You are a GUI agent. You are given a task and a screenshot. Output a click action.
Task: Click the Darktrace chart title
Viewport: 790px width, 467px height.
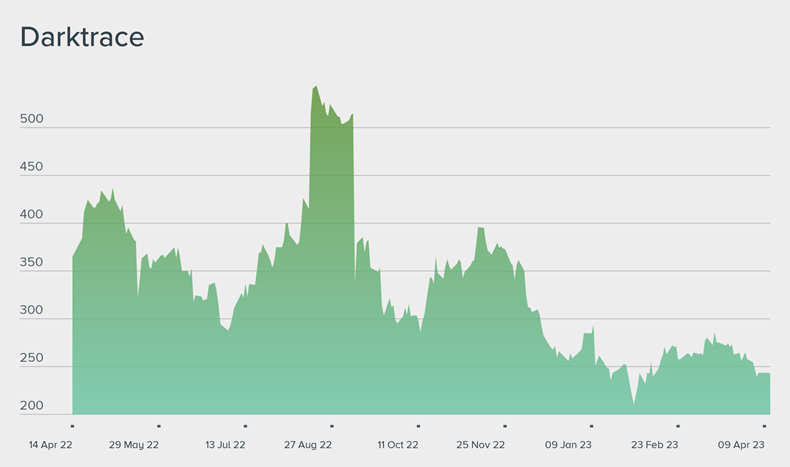[82, 37]
